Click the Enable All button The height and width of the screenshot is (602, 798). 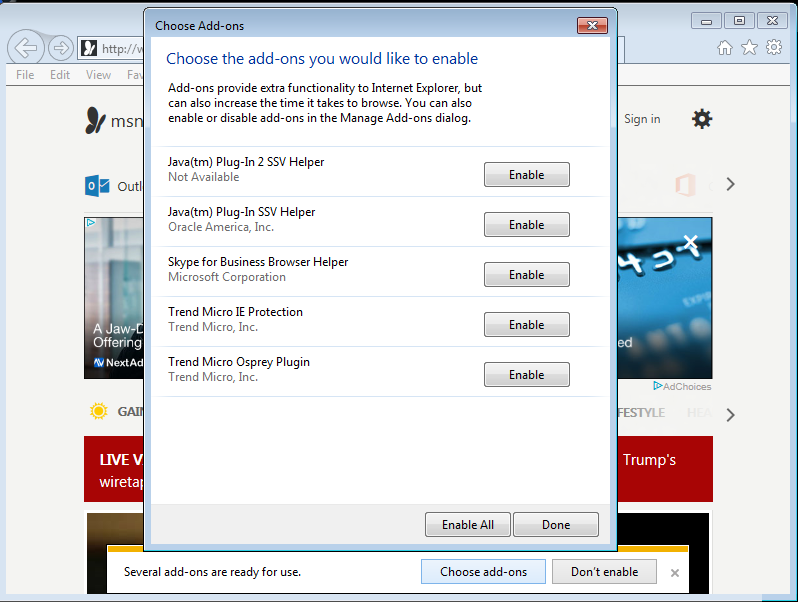point(468,525)
